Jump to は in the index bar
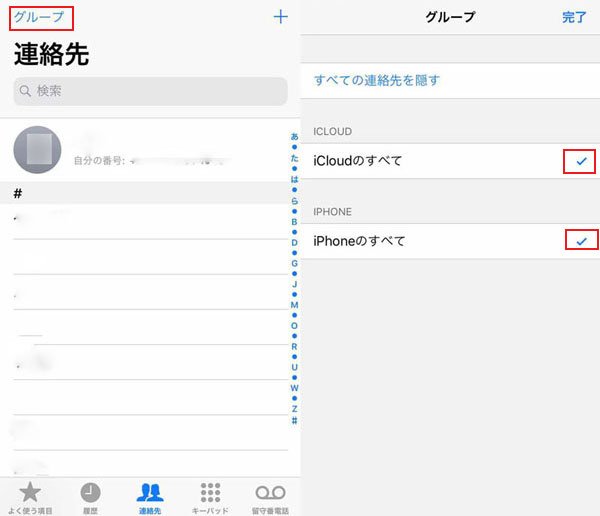The height and width of the screenshot is (516, 600). [294, 179]
